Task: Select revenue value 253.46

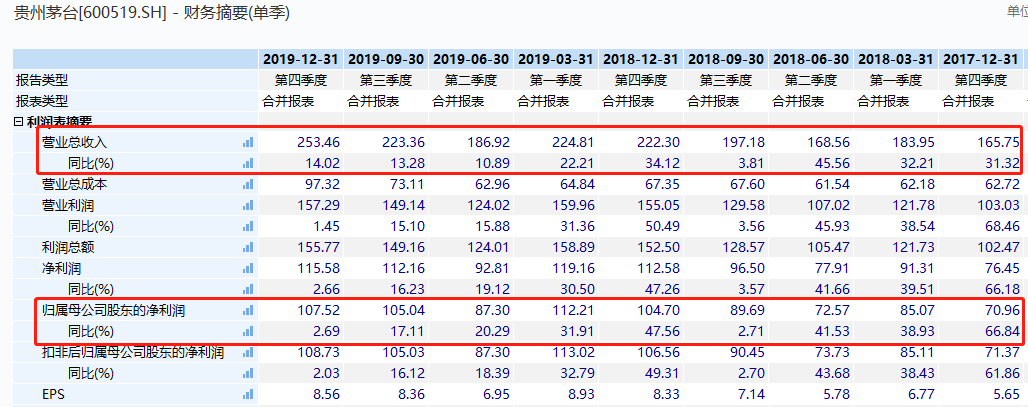Action: tap(319, 142)
